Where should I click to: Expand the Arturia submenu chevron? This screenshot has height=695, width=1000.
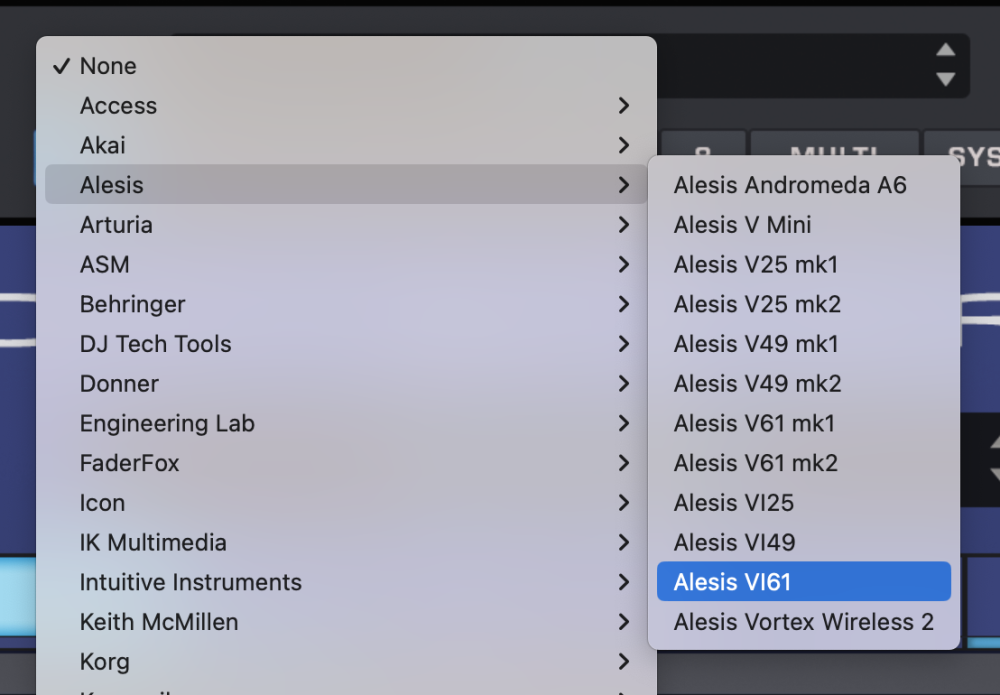[x=624, y=225]
